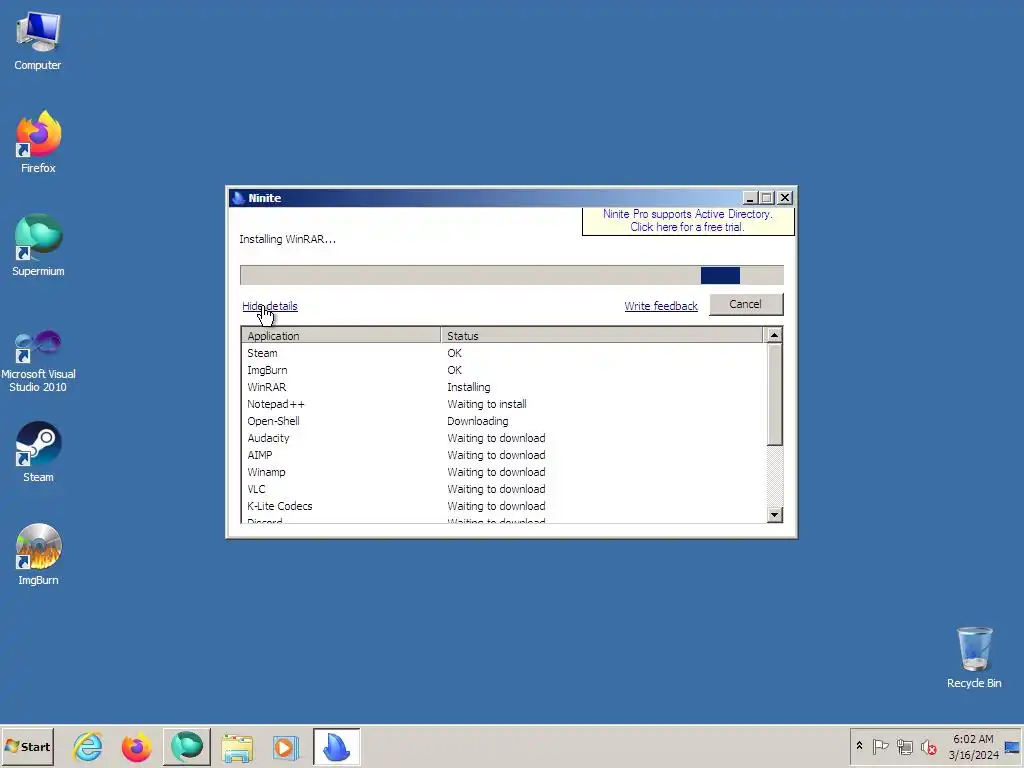Open the Action Center flag icon
The width and height of the screenshot is (1024, 768).
coord(880,746)
